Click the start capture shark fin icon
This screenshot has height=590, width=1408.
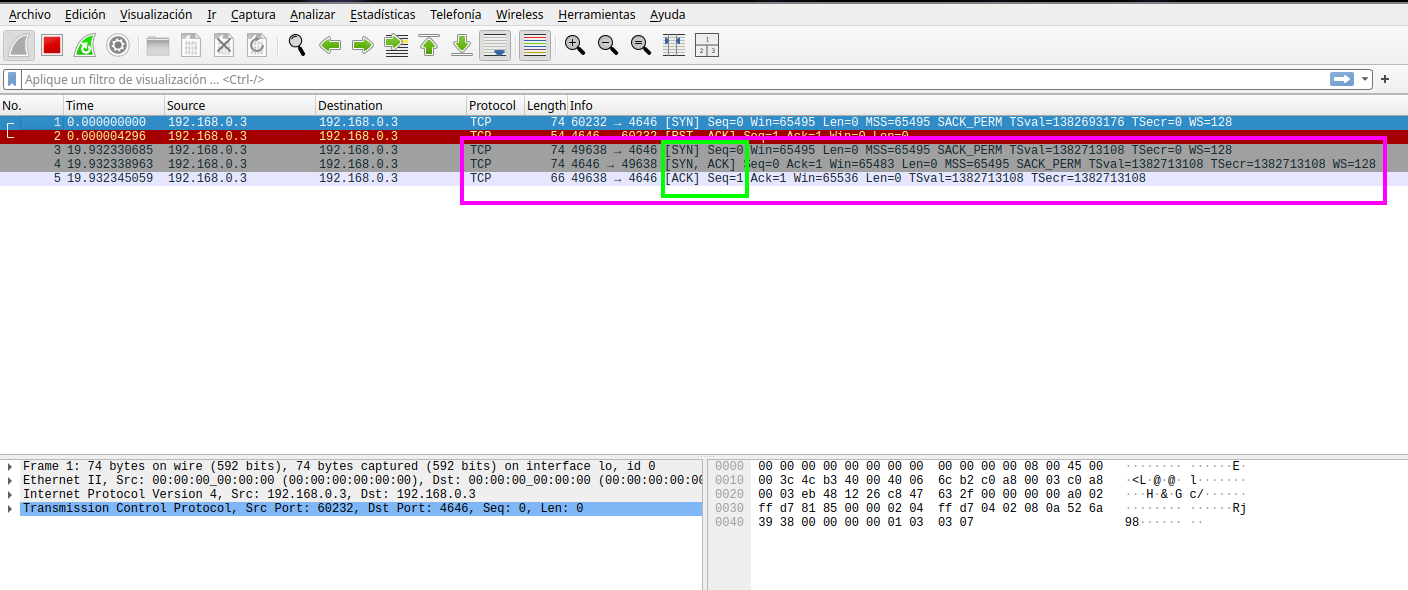[20, 45]
